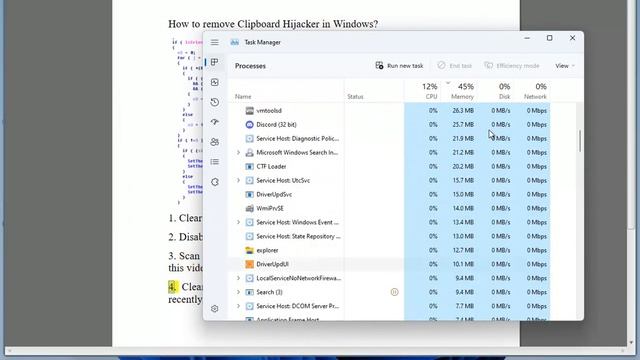Click the 26.3 MB memory value
This screenshot has height=360, width=640.
coord(463,111)
